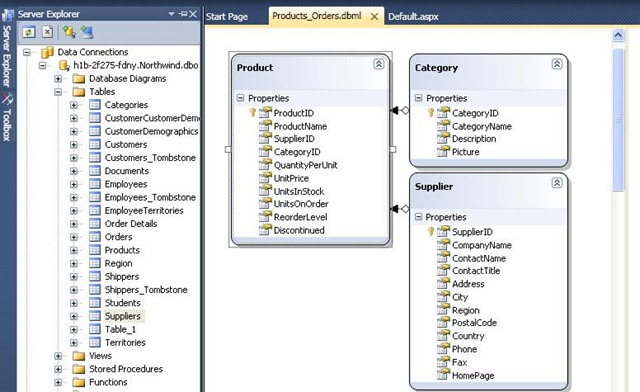Click the Stored Procedures folder icon
The image size is (640, 392).
(x=78, y=369)
